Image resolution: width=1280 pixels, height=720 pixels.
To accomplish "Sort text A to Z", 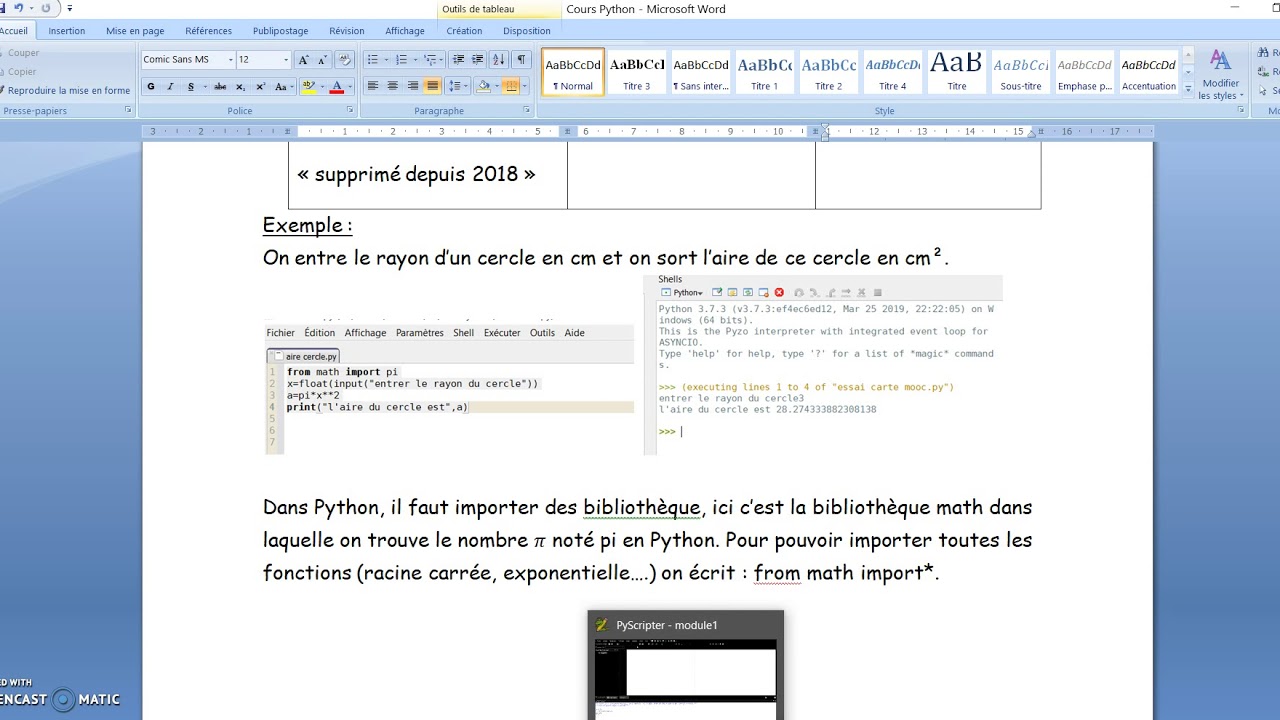I will 500,60.
